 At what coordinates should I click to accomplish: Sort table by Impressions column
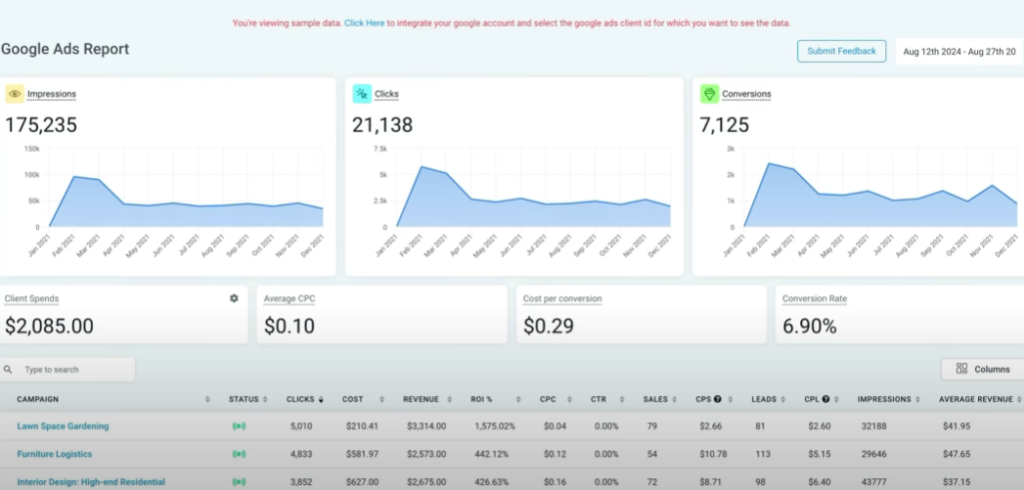coord(918,399)
